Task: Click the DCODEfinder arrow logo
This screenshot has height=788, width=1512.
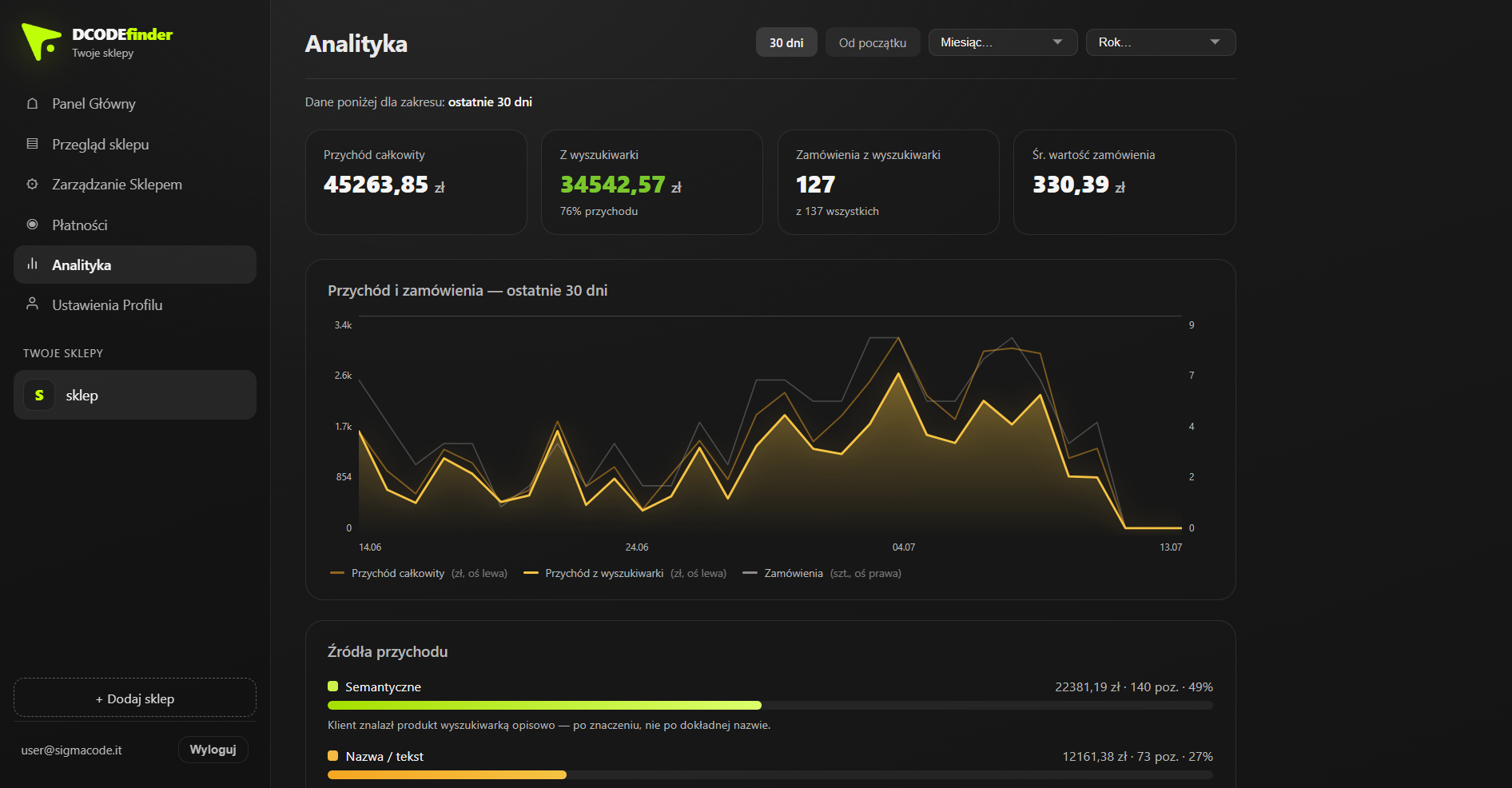Action: [x=41, y=42]
